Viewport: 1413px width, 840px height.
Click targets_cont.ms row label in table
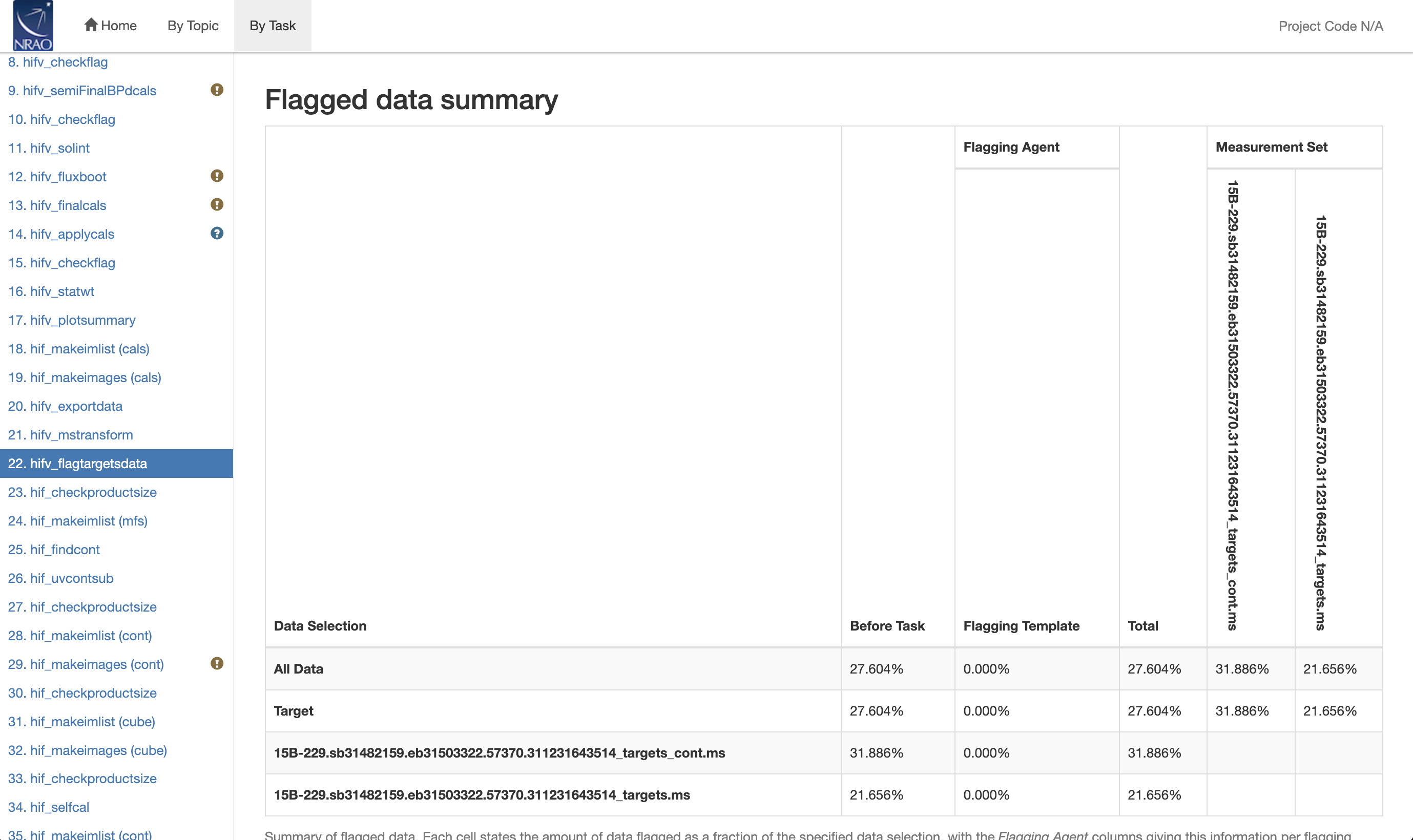point(500,753)
